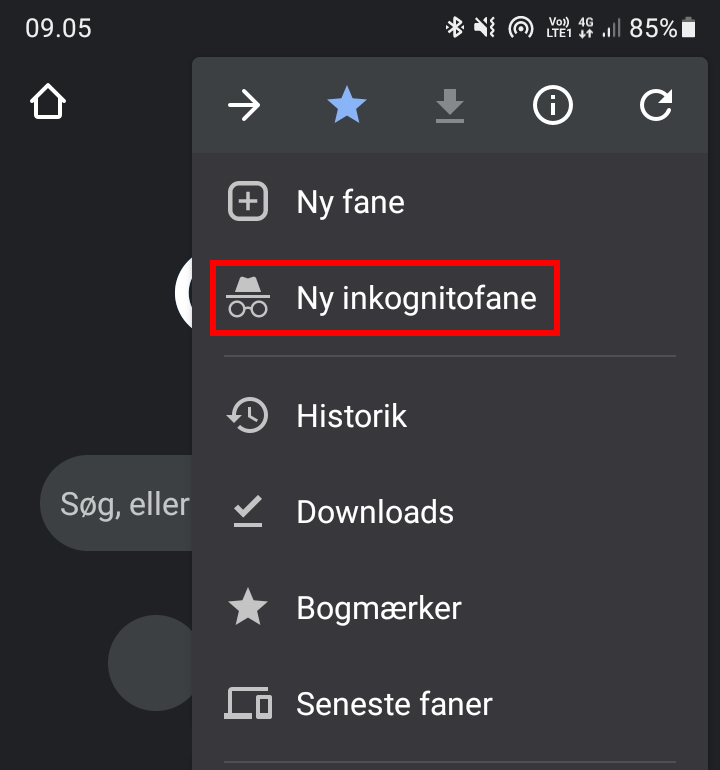The height and width of the screenshot is (770, 720).
Task: Open Seneste faner entry
Action: [394, 704]
